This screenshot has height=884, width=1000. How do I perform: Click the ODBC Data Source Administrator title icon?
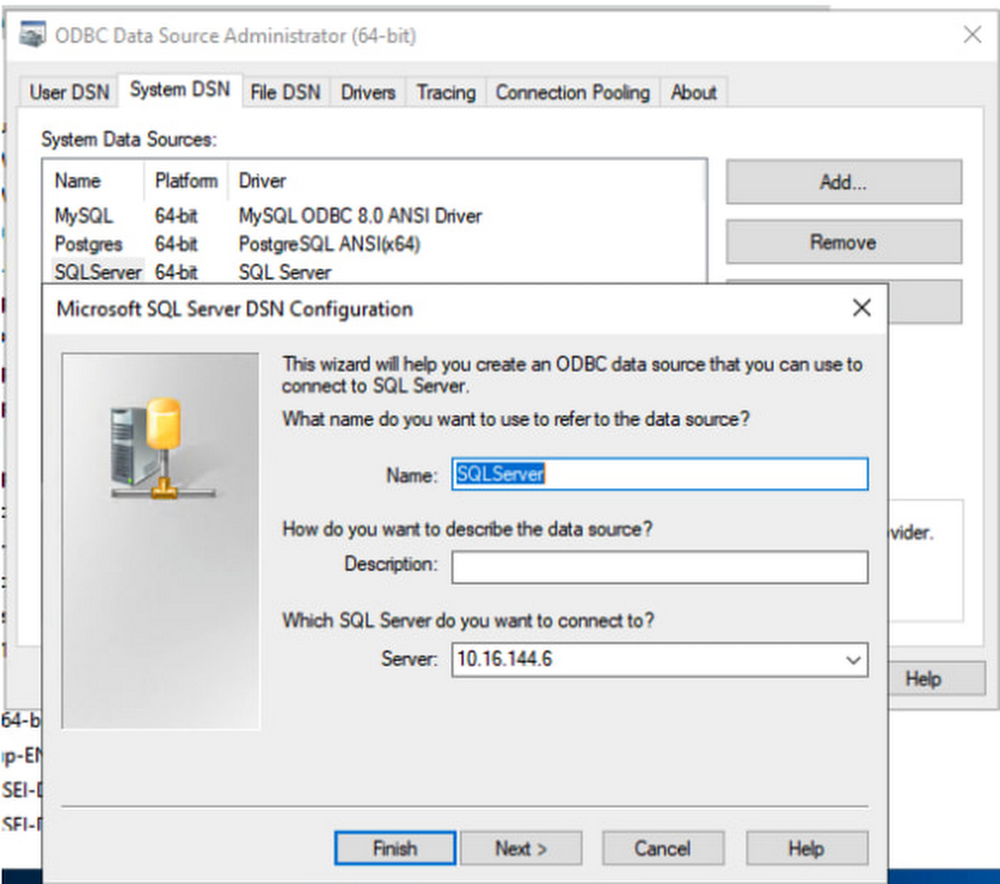coord(33,36)
